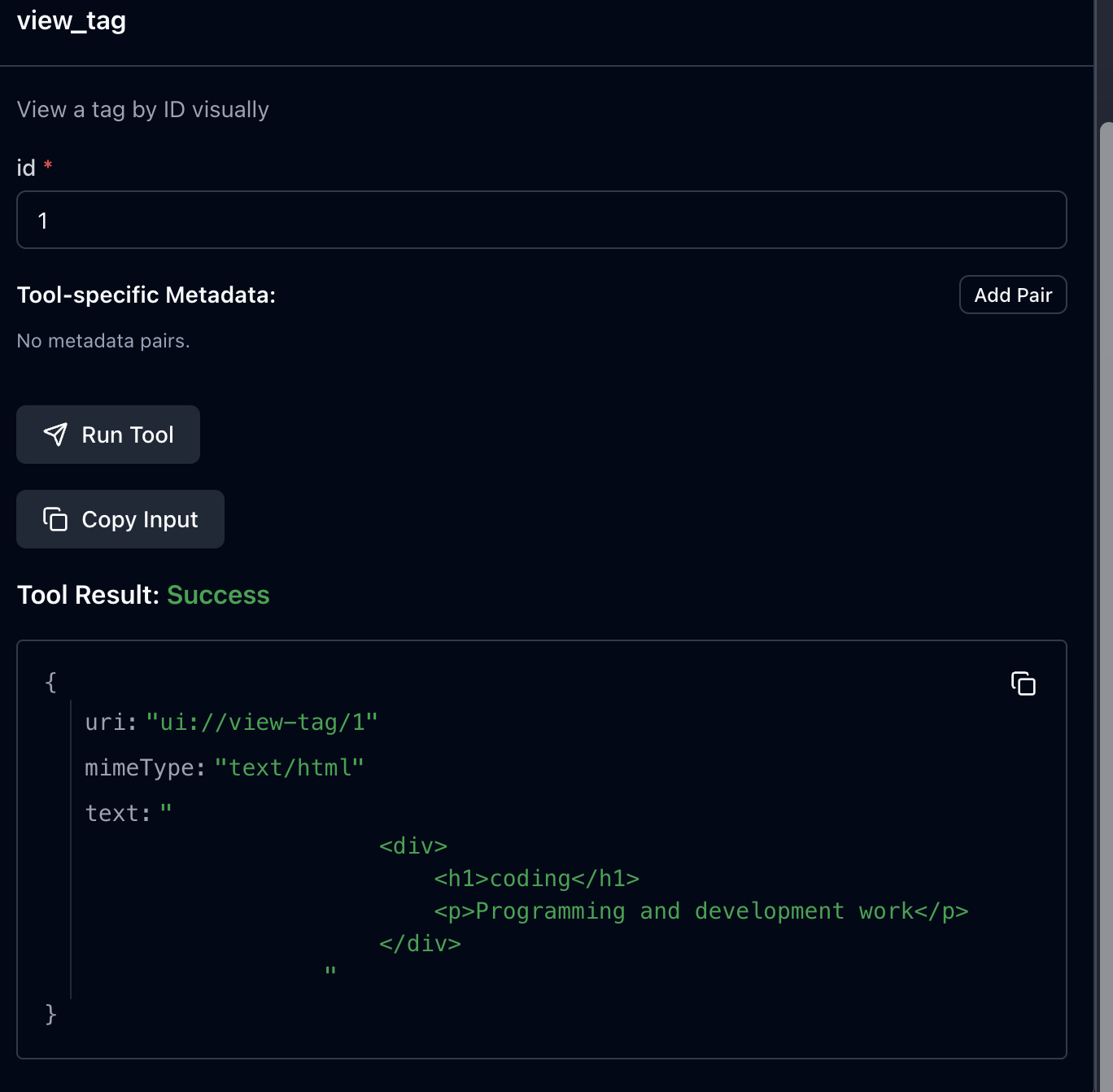The height and width of the screenshot is (1092, 1113).
Task: Click the green Success status text
Action: click(x=218, y=595)
